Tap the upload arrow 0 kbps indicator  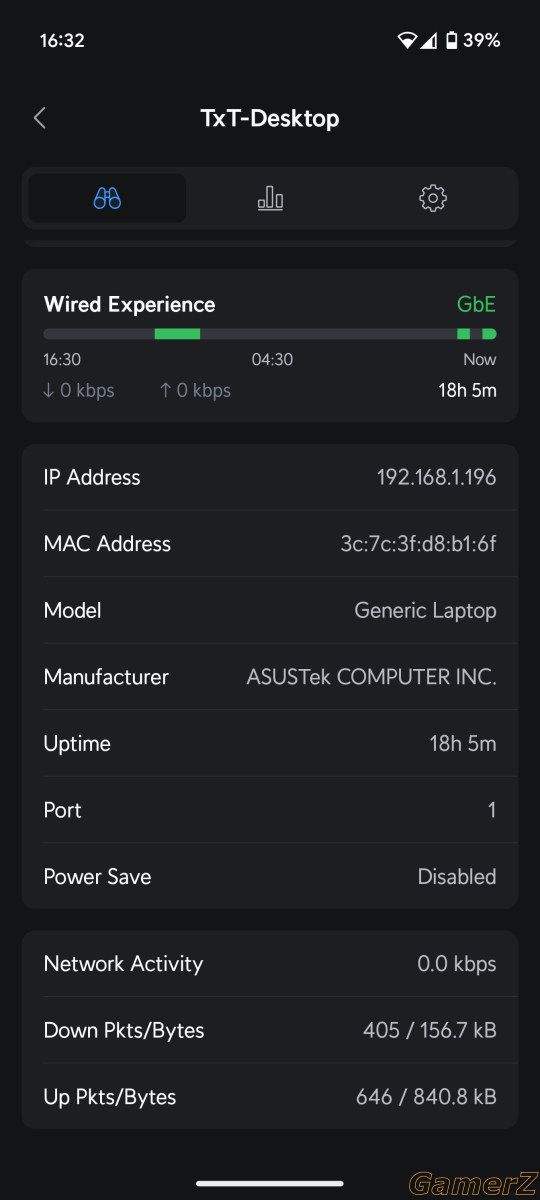(x=195, y=390)
